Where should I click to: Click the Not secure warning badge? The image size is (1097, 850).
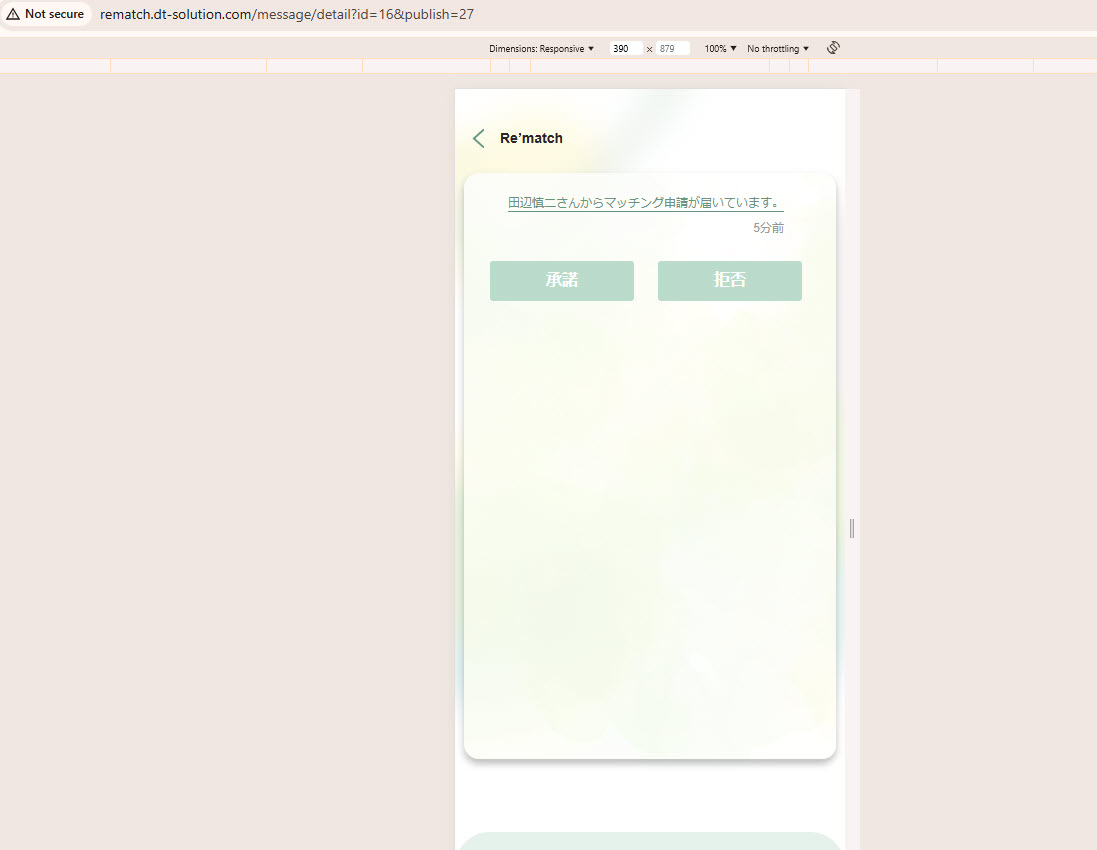(46, 14)
